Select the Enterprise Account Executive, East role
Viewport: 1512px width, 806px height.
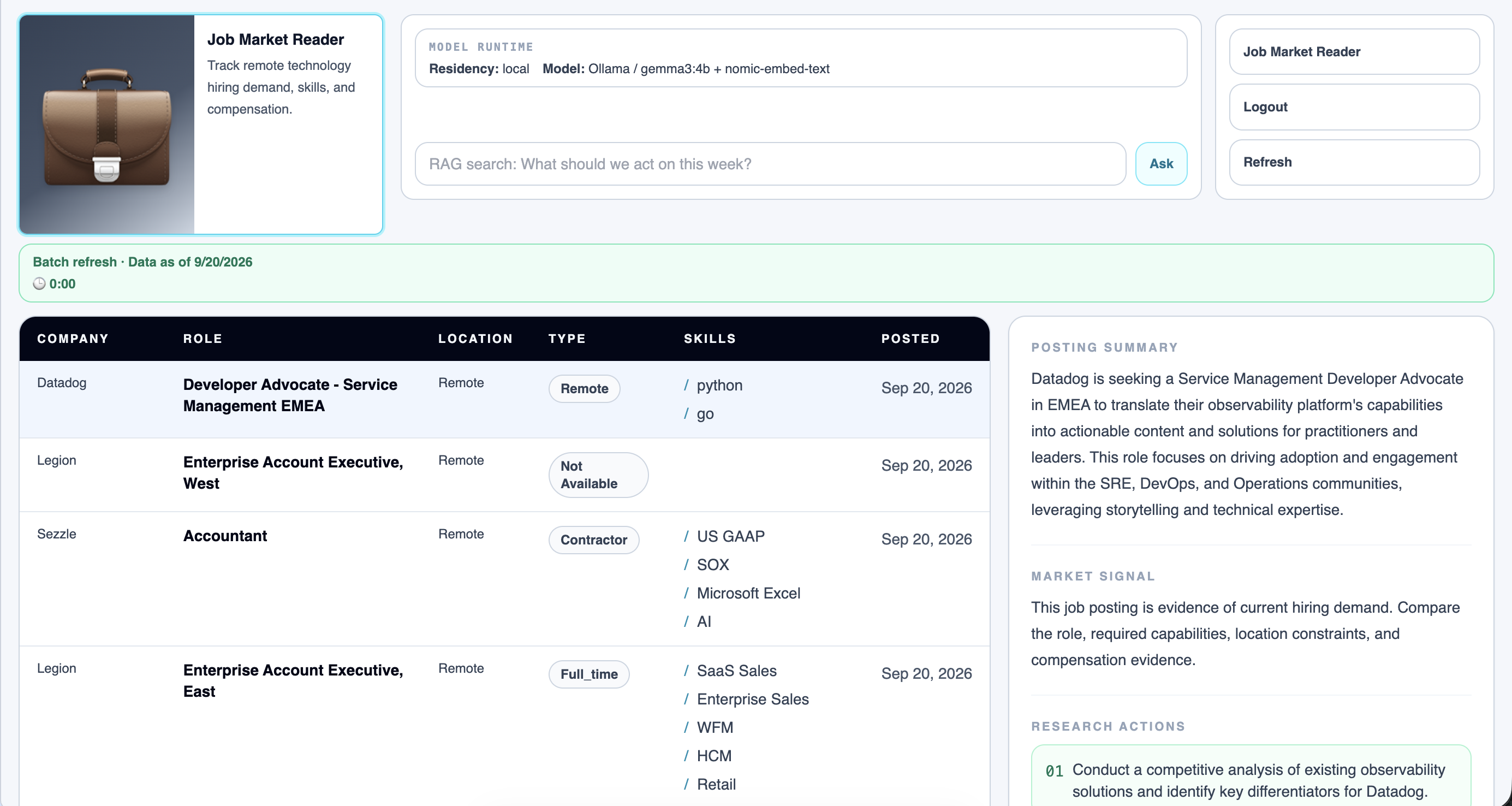point(293,680)
